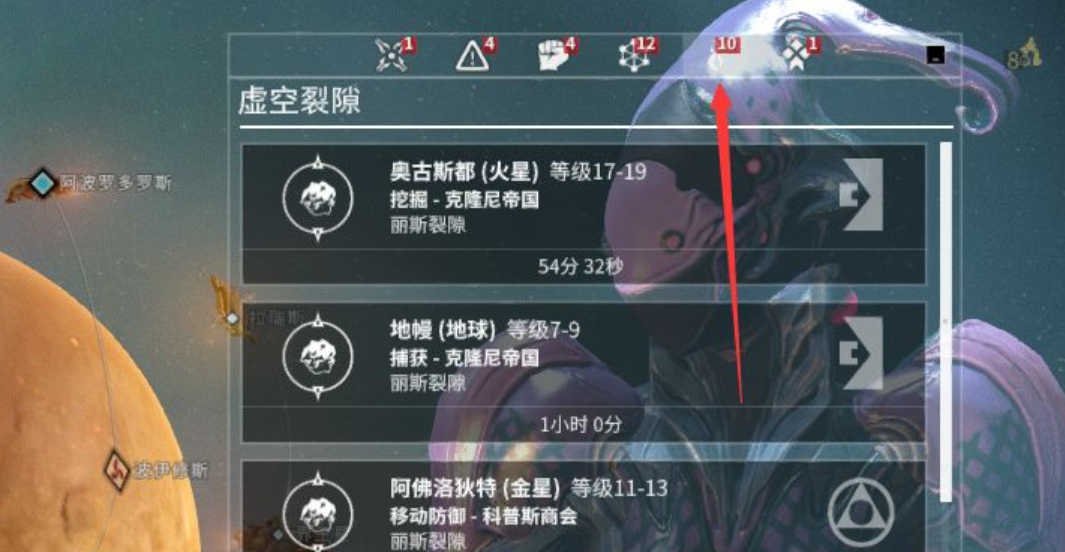Screen dimensions: 1065x552
Task: Click the relic icon for 阿佛洛狄特 mission
Action: pyautogui.click(x=318, y=513)
